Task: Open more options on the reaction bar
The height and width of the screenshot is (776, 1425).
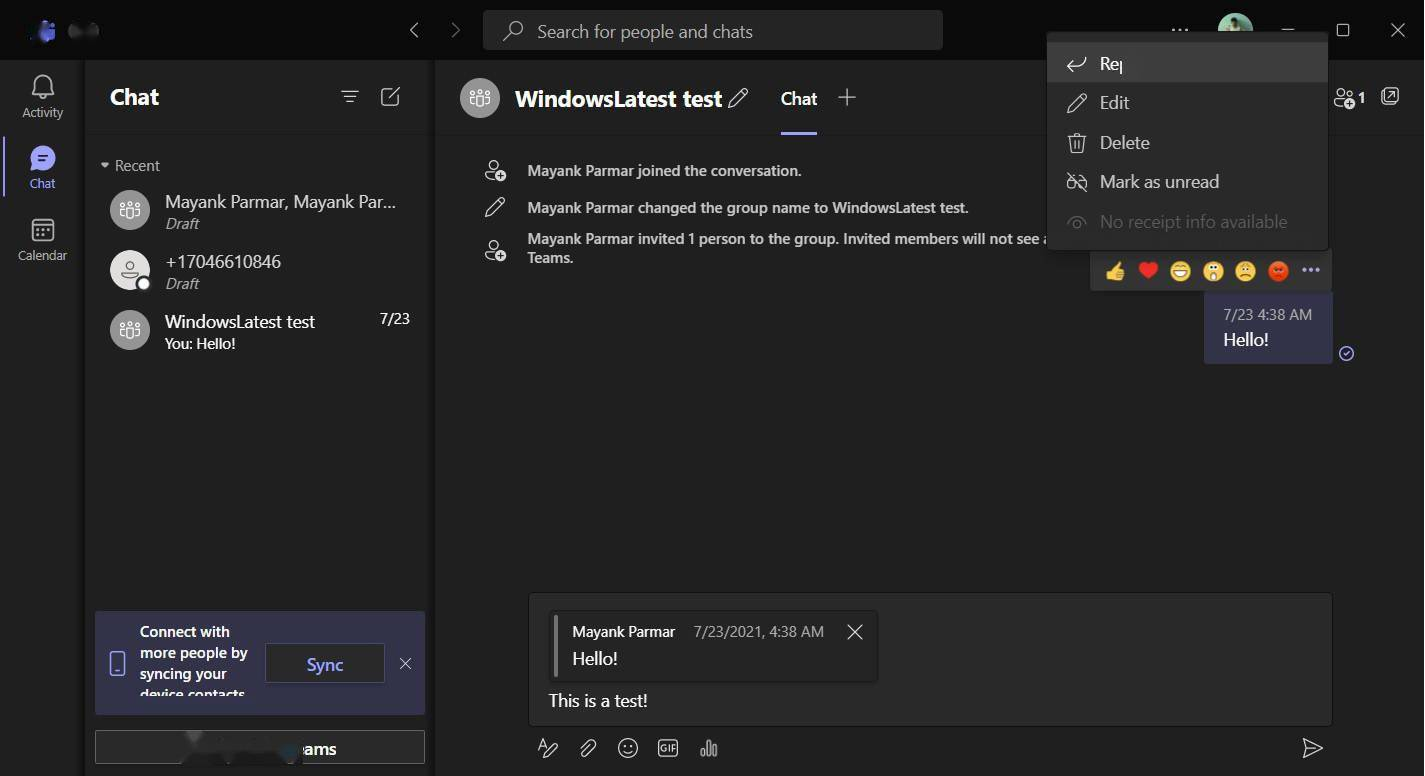Action: (x=1311, y=270)
